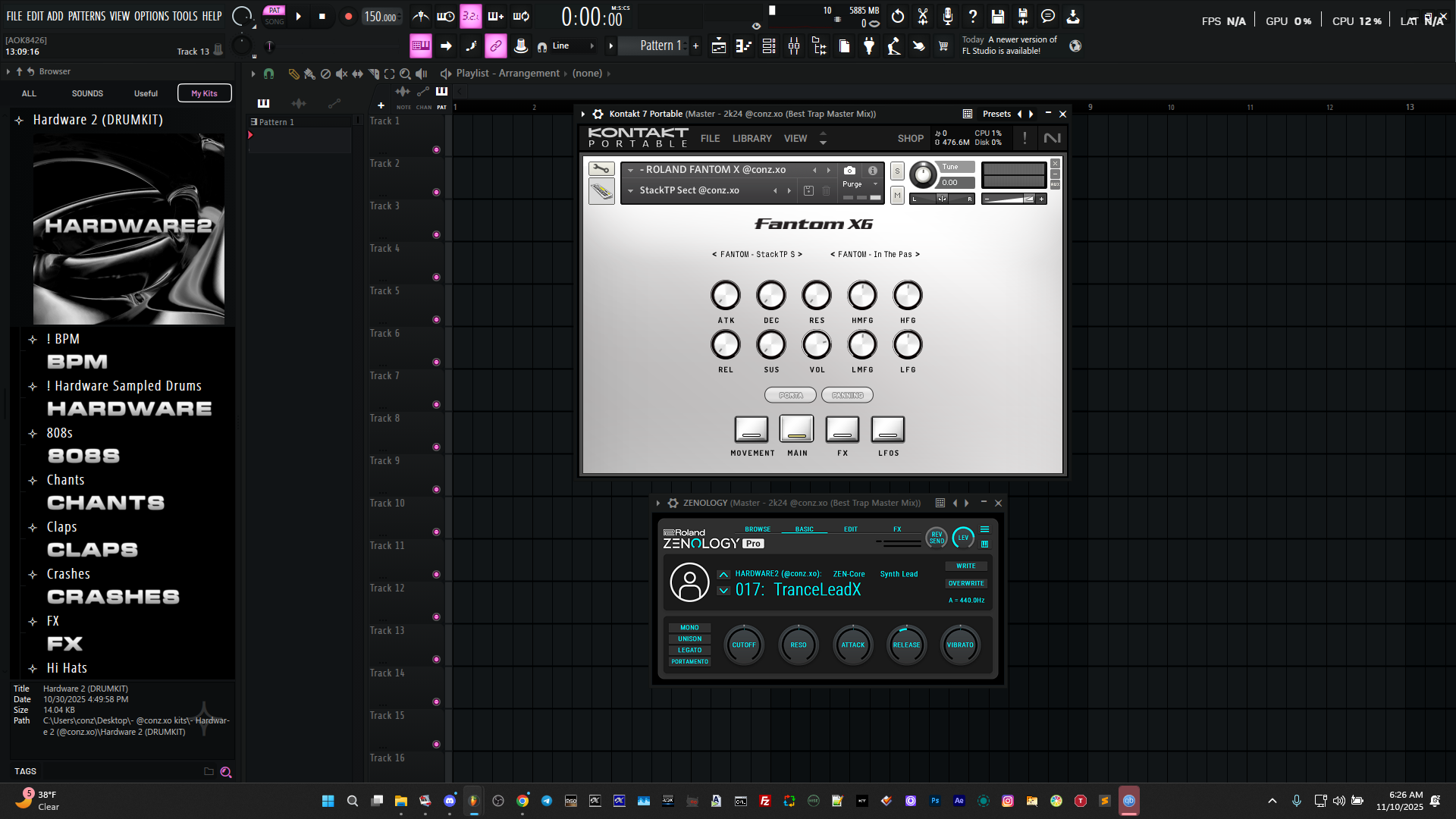Image resolution: width=1456 pixels, height=819 pixels.
Task: Open the Zenology preset list arrow
Action: [723, 591]
